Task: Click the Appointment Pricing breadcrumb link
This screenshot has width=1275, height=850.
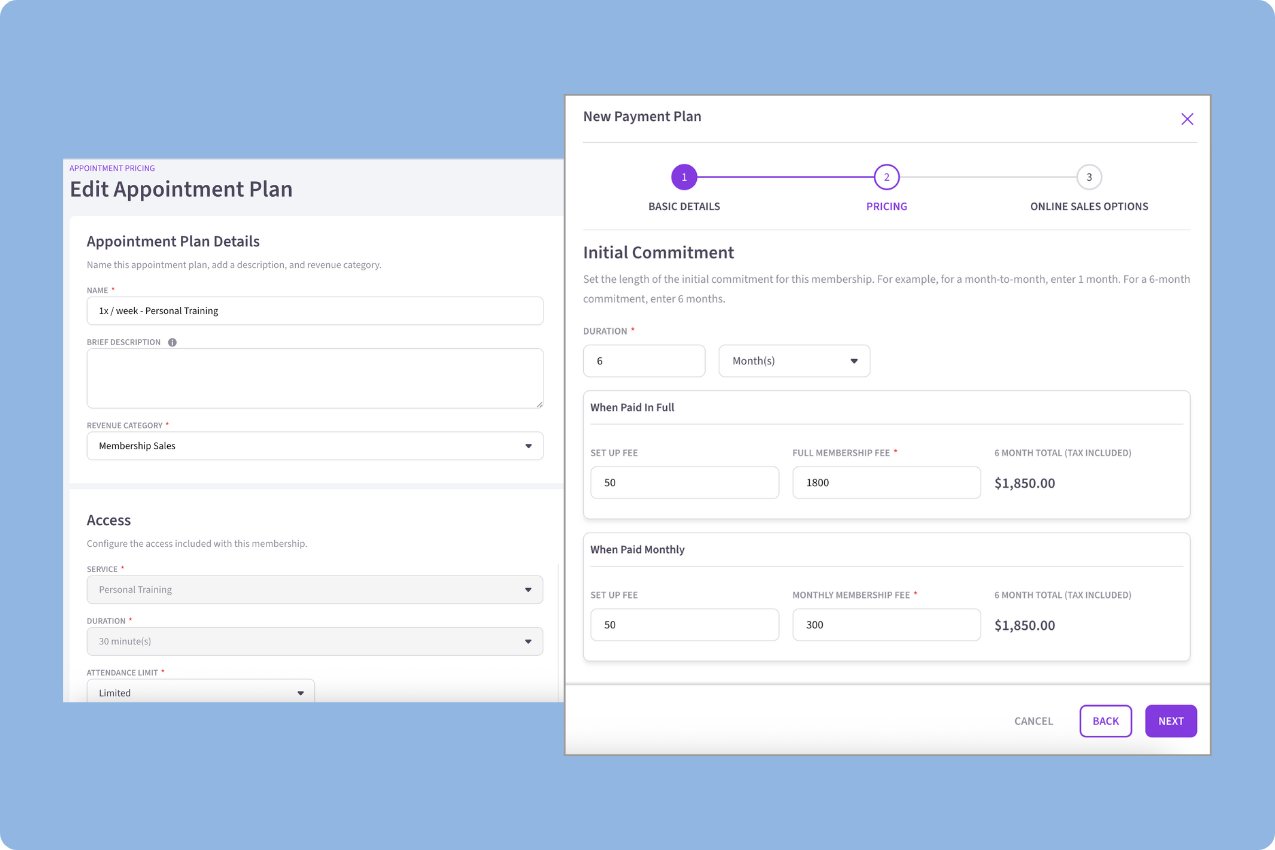Action: (x=112, y=168)
